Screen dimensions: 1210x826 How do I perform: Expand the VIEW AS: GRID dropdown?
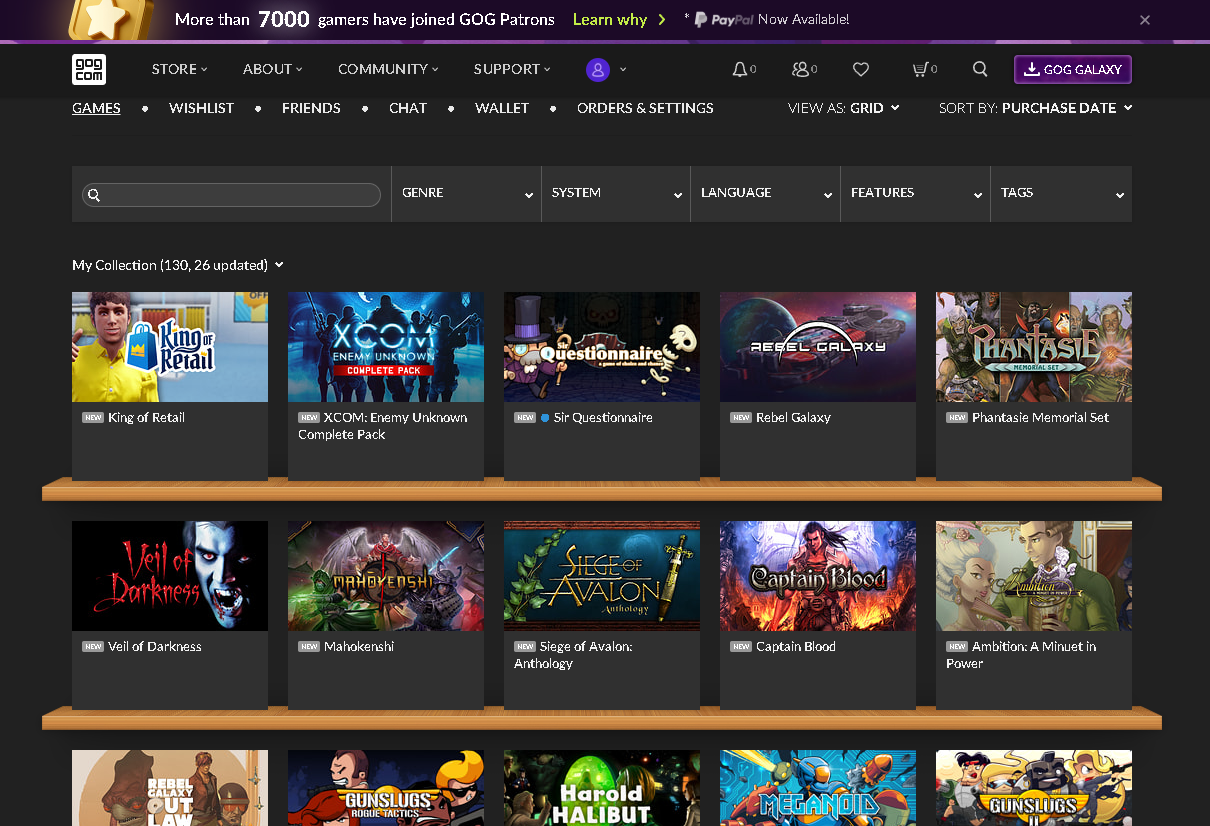click(844, 108)
